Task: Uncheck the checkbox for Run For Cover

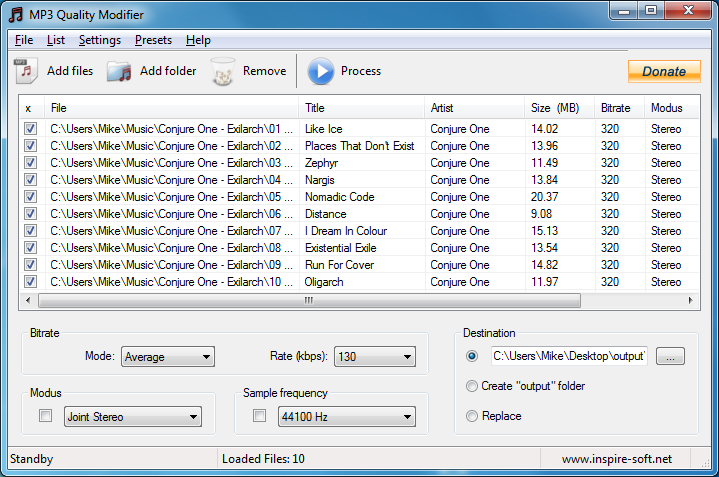Action: 30,265
